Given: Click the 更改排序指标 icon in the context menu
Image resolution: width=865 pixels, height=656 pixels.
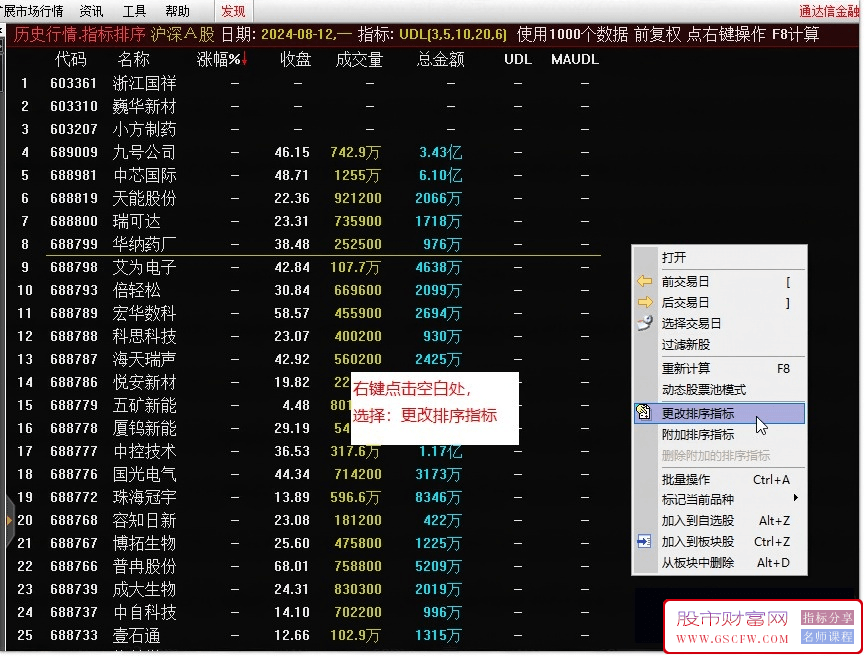Looking at the screenshot, I should (643, 413).
